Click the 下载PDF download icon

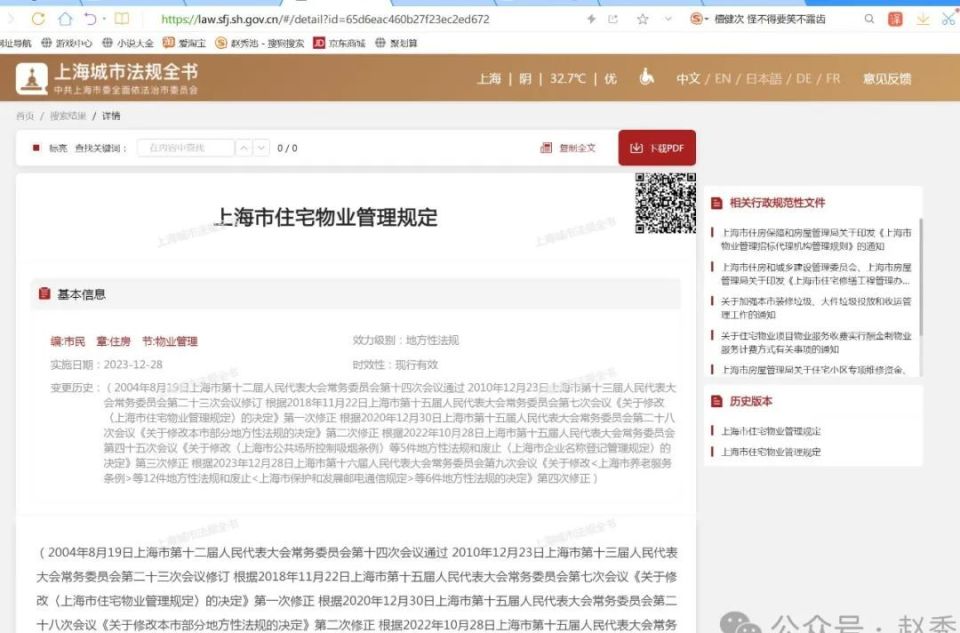637,147
